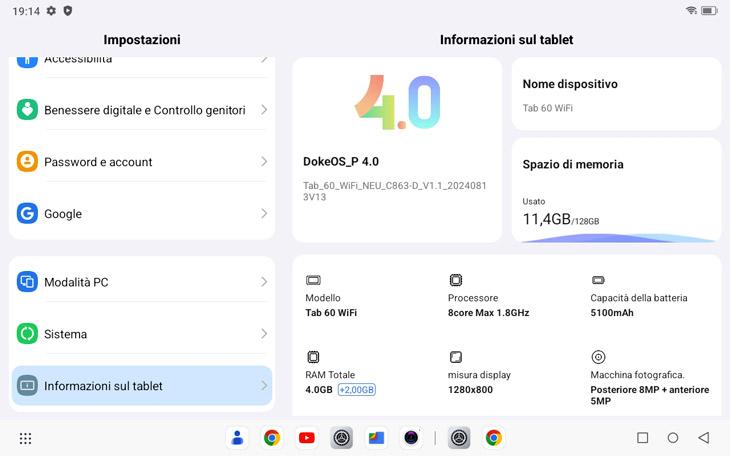
Task: Open the contacts app in taskbar
Action: [x=237, y=438]
